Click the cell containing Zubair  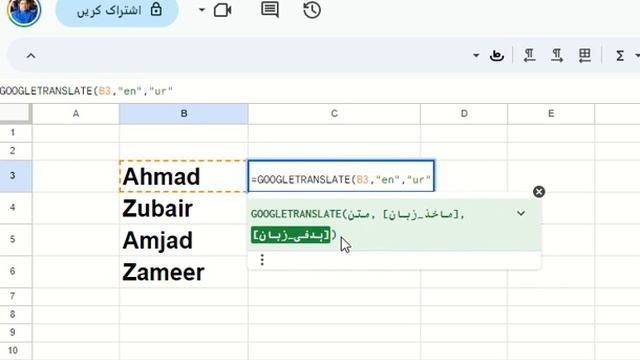click(x=184, y=208)
